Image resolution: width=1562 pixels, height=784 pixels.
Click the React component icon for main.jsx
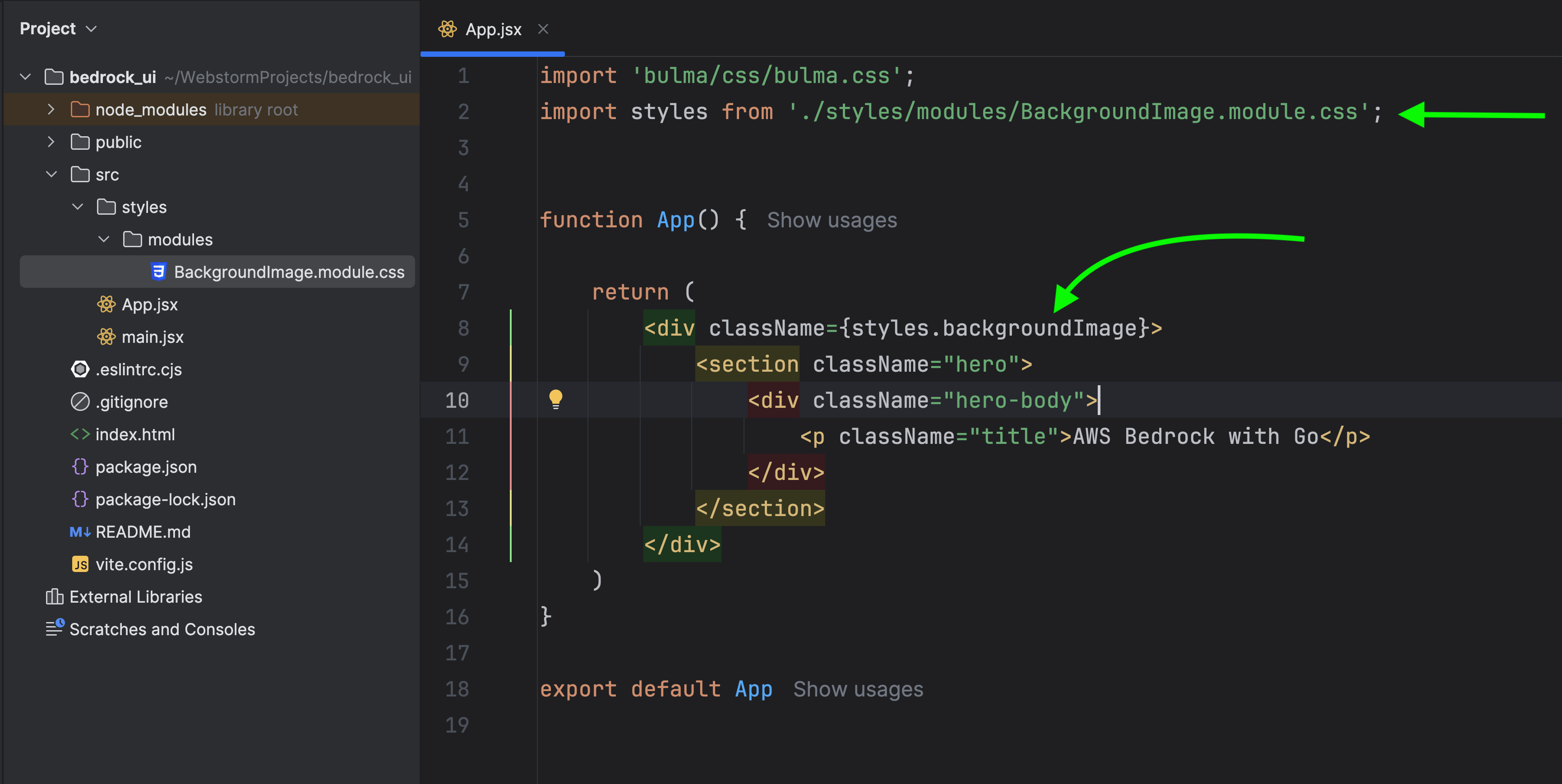point(105,337)
